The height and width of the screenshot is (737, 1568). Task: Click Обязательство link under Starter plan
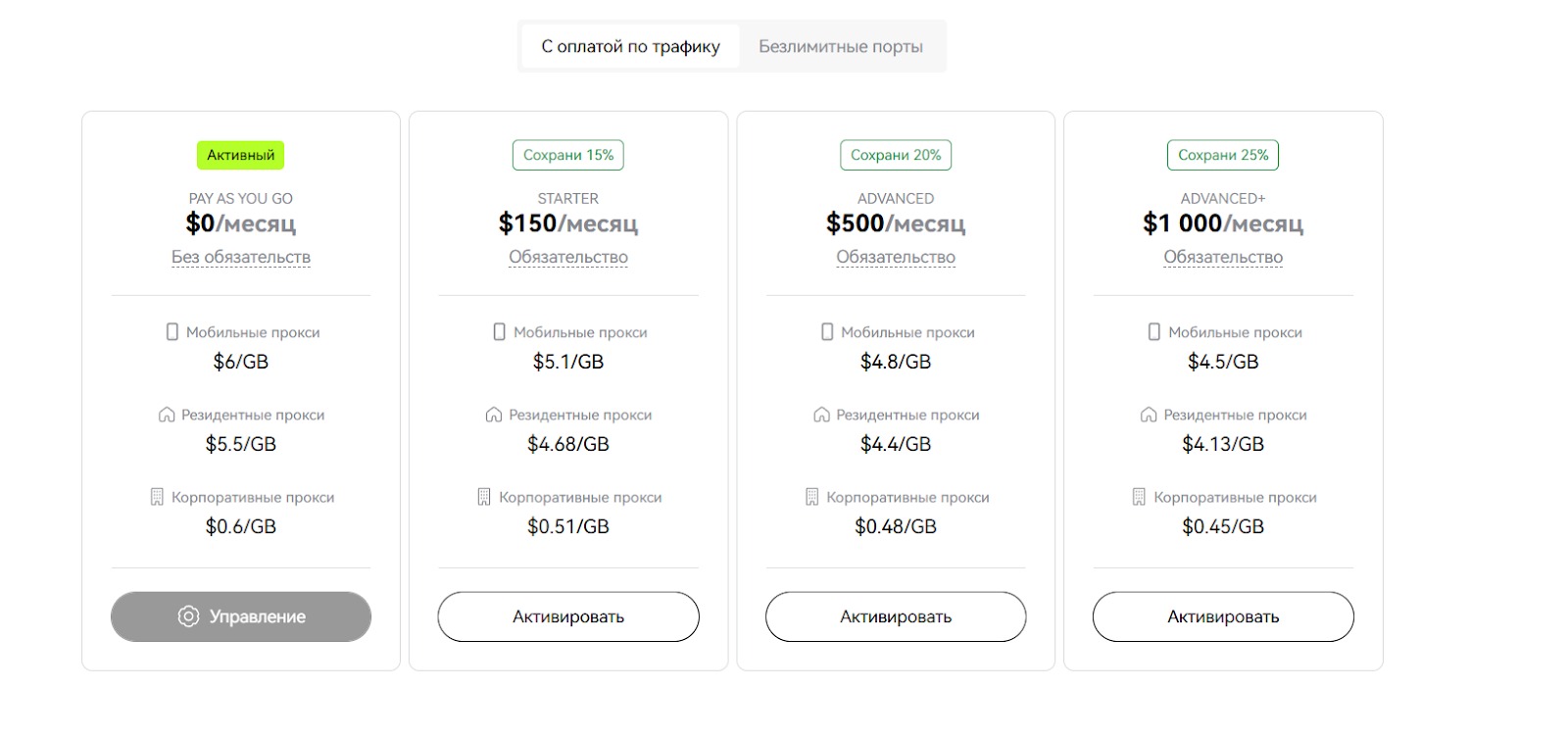[x=568, y=257]
